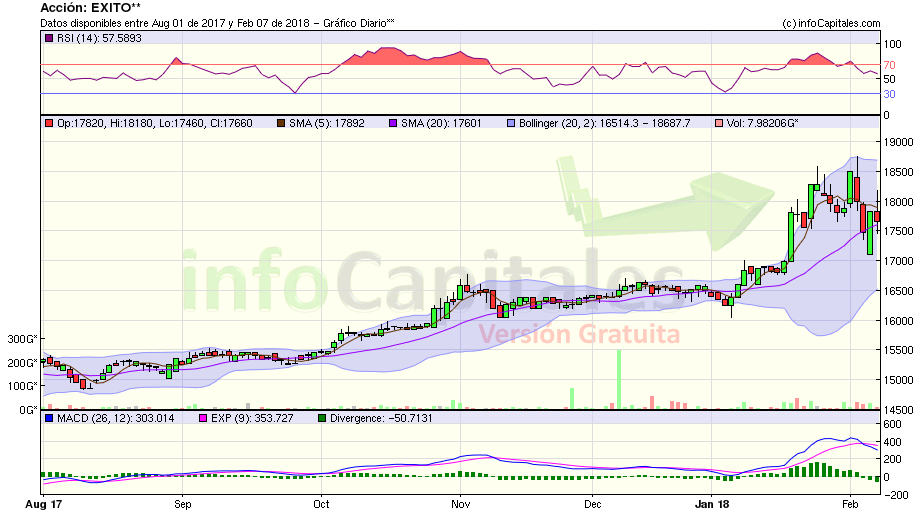Click the '(c) infoCapitales.com' credit text
This screenshot has width=920, height=530.
[831, 23]
